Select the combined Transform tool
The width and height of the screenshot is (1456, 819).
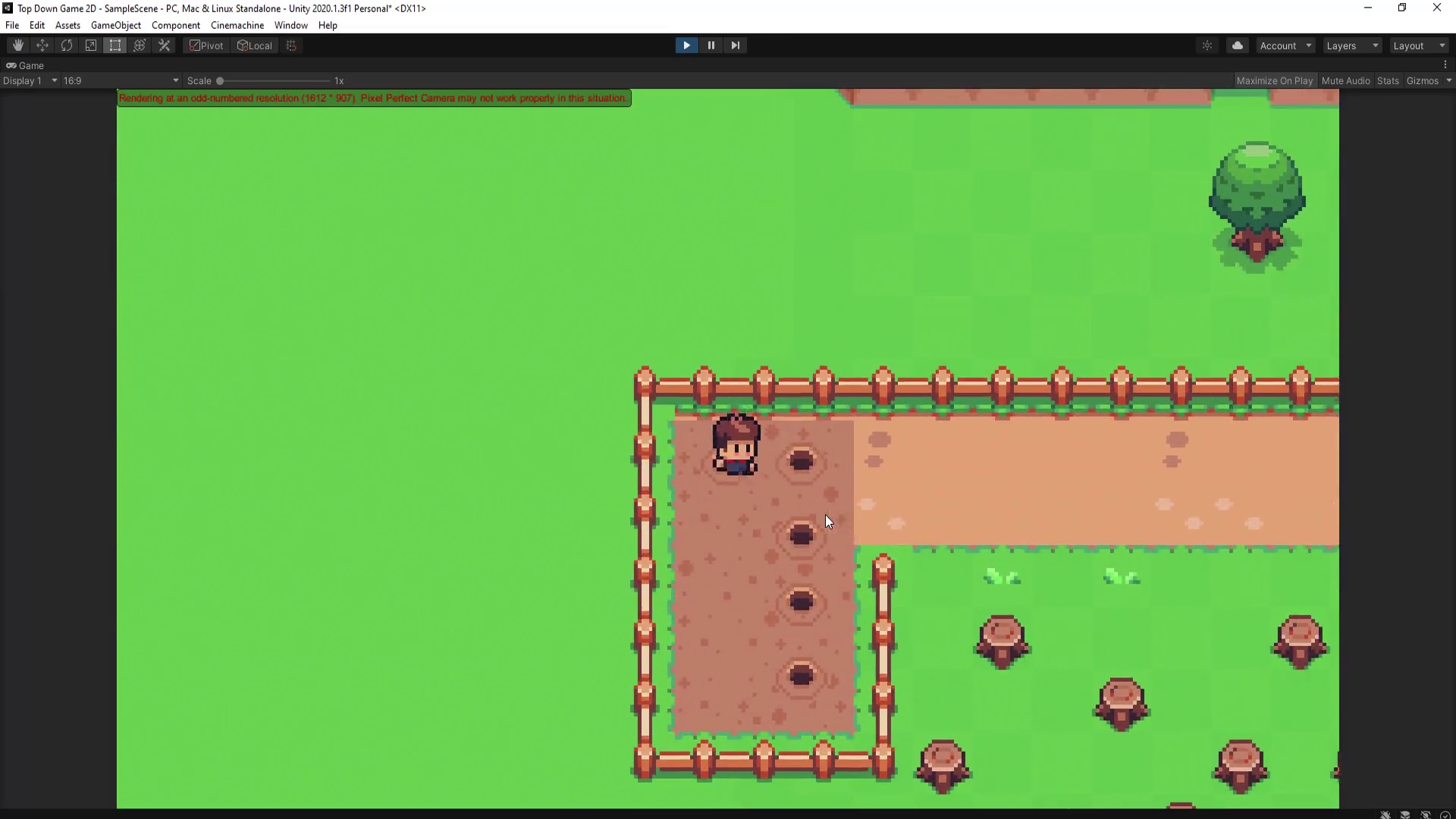point(140,45)
